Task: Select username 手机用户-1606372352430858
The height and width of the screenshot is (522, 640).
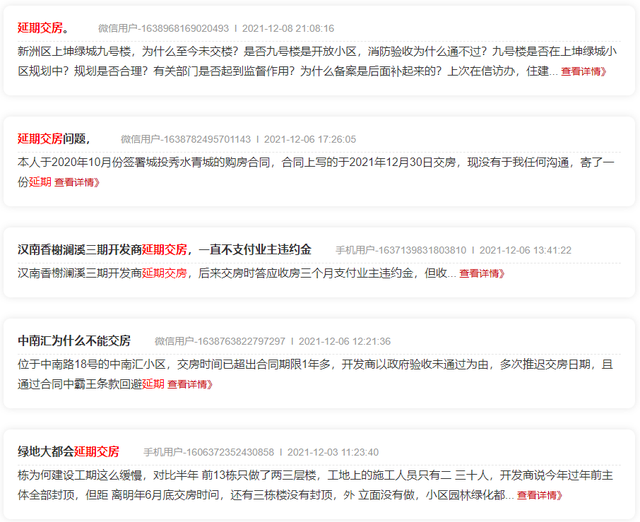Action: (208, 452)
